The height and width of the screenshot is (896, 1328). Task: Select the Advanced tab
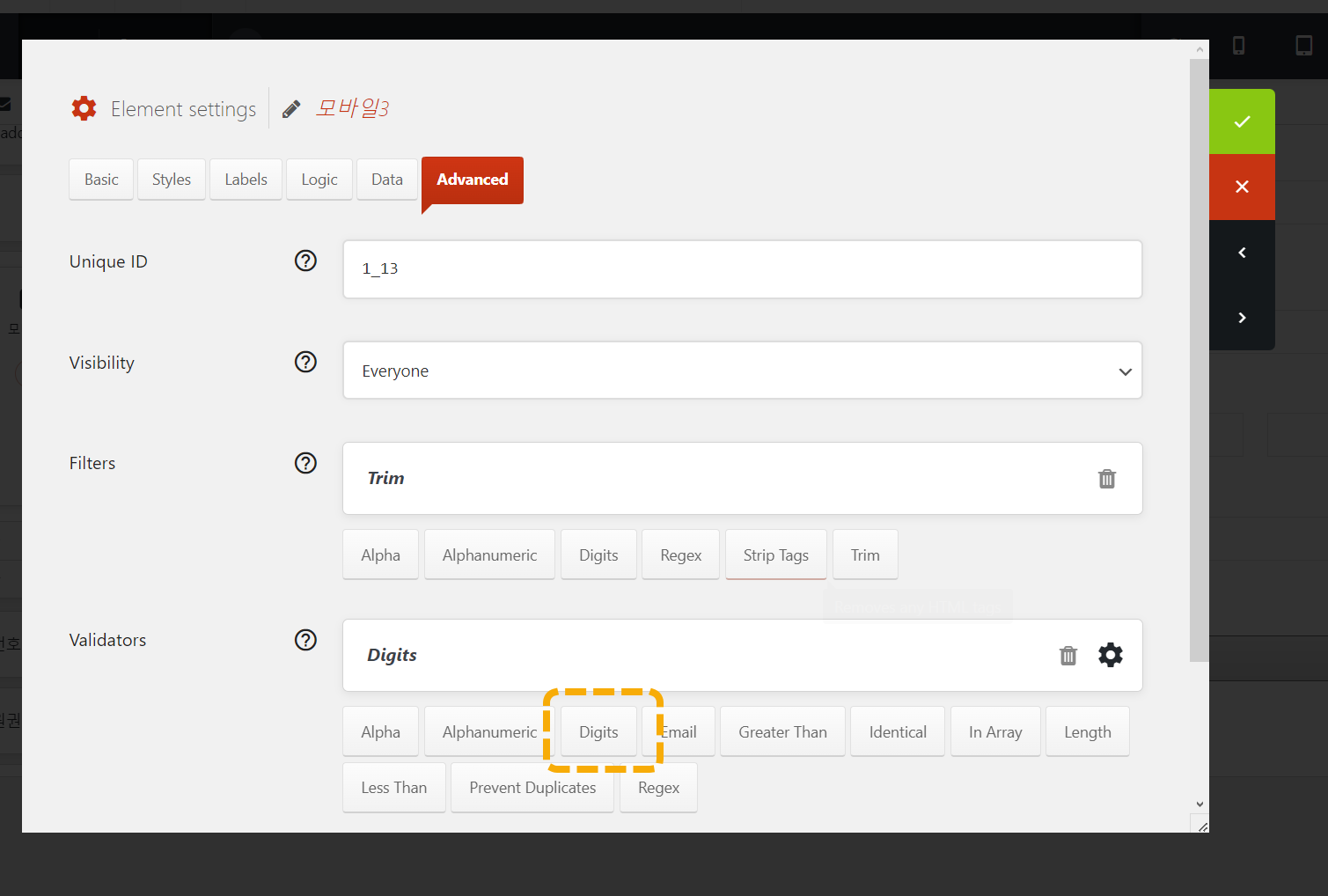coord(473,180)
